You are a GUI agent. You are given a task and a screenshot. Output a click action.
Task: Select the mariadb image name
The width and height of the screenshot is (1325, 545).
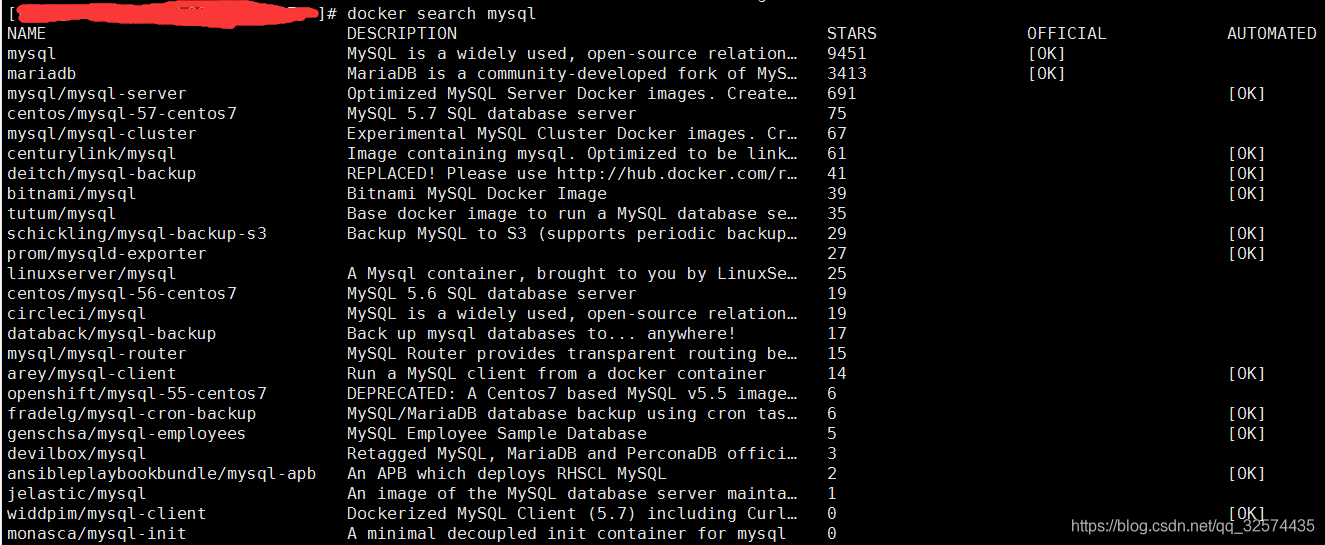42,74
